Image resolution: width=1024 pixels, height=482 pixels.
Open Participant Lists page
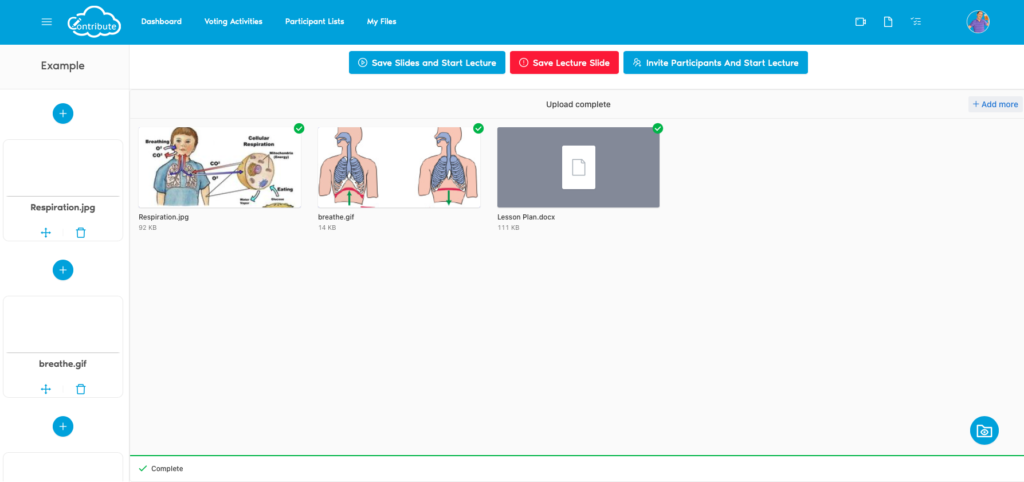314,22
